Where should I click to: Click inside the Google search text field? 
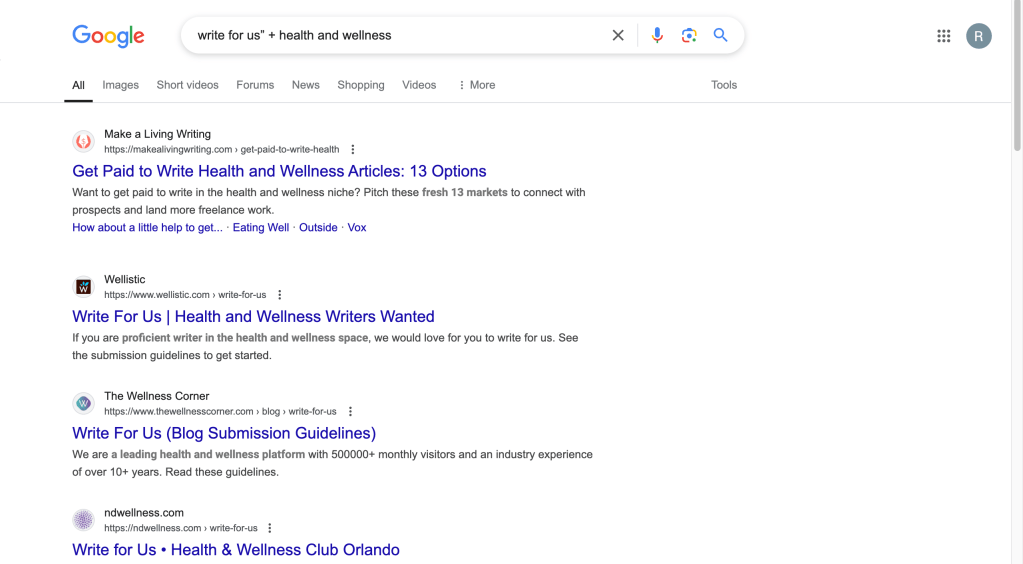(x=400, y=36)
